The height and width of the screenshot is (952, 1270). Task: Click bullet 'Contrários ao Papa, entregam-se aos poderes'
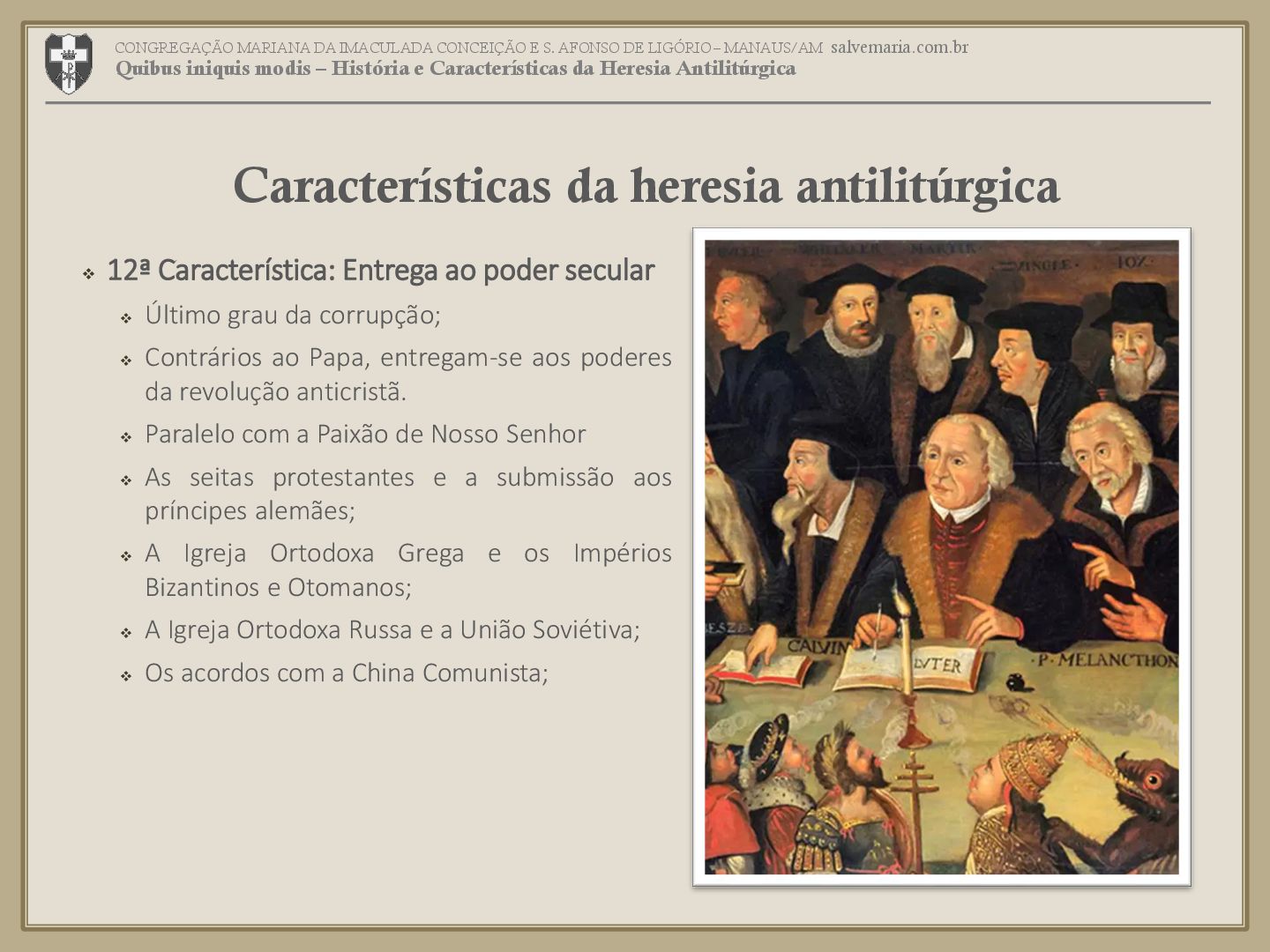408,375
